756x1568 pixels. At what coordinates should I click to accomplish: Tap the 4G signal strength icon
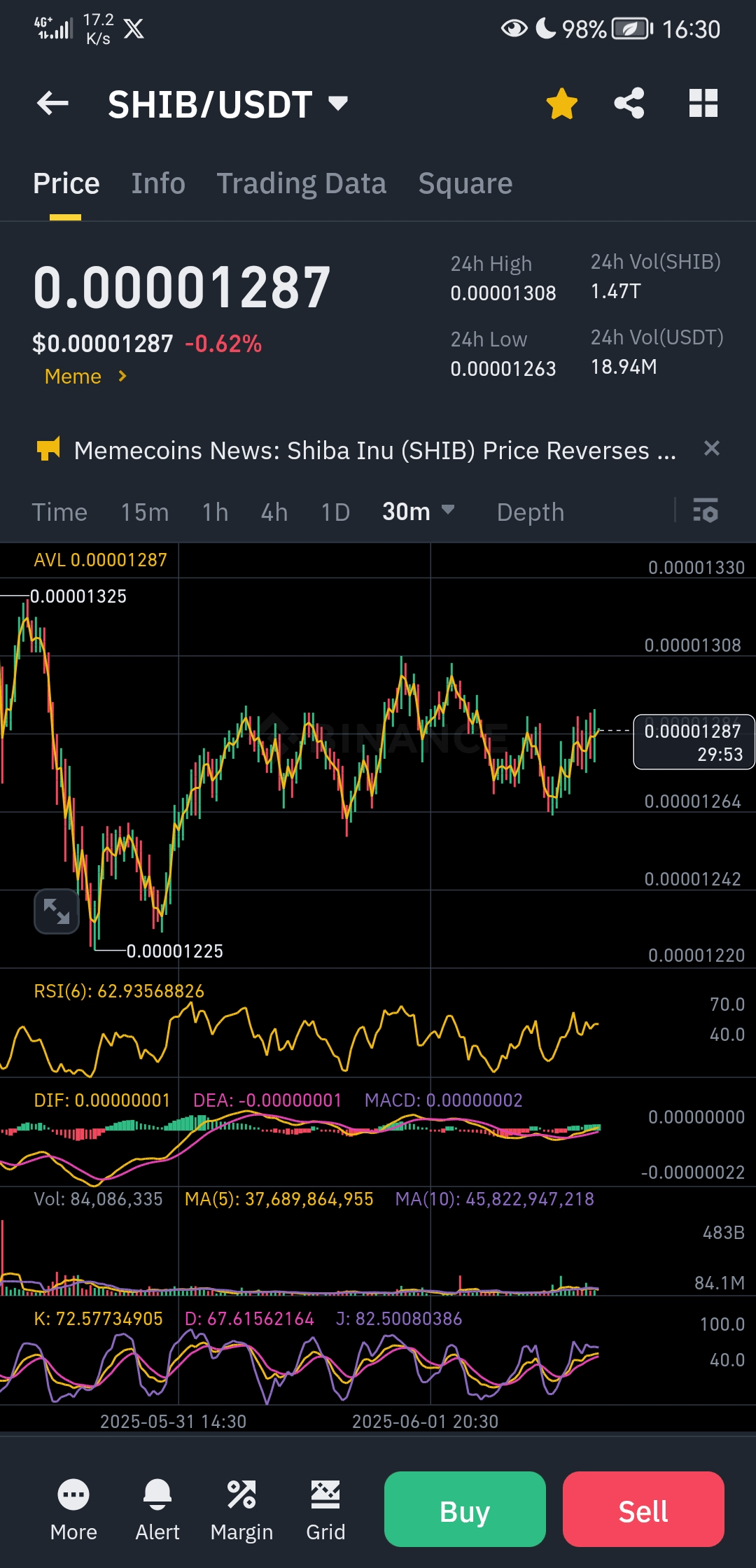pyautogui.click(x=53, y=28)
